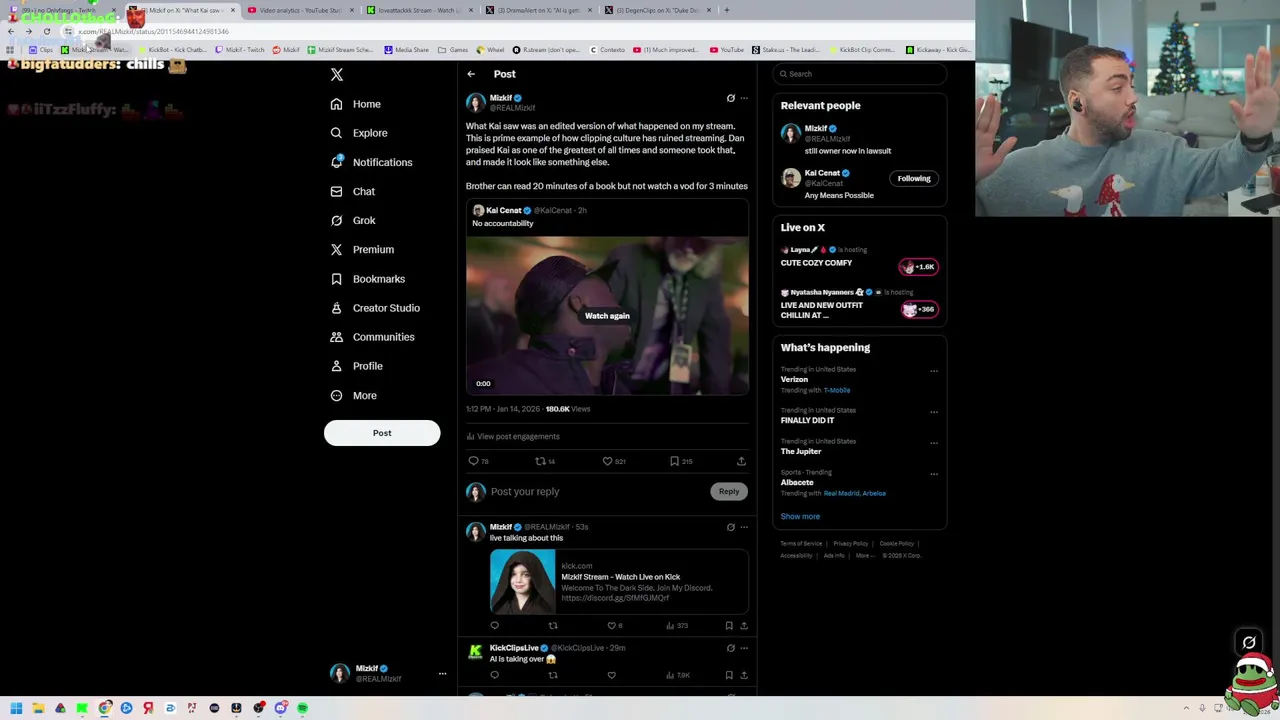Open File Explorer from the taskbar

[x=38, y=708]
